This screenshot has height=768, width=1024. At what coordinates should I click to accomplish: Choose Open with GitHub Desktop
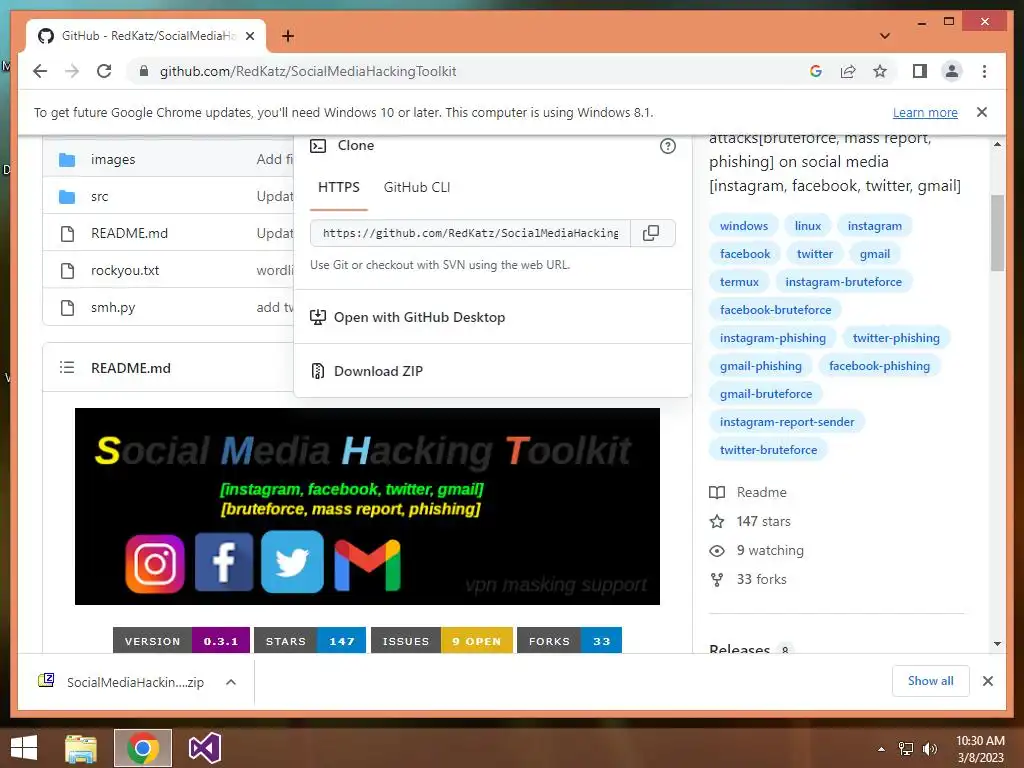(x=408, y=317)
